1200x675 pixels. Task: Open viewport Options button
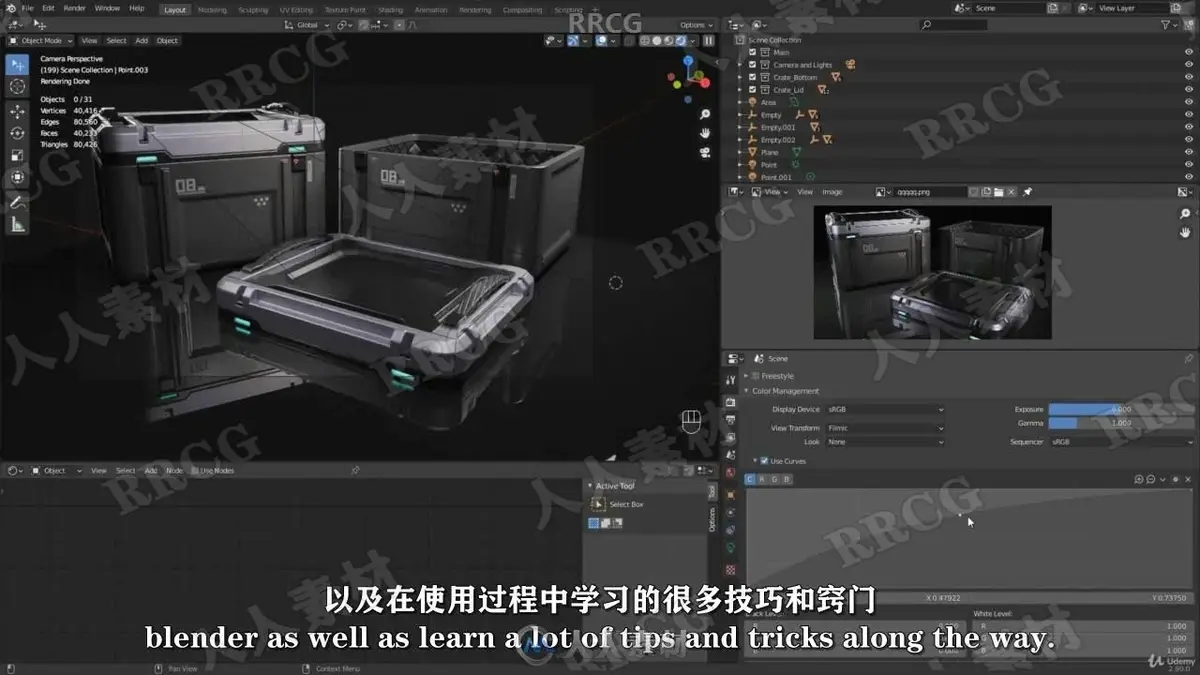(695, 25)
